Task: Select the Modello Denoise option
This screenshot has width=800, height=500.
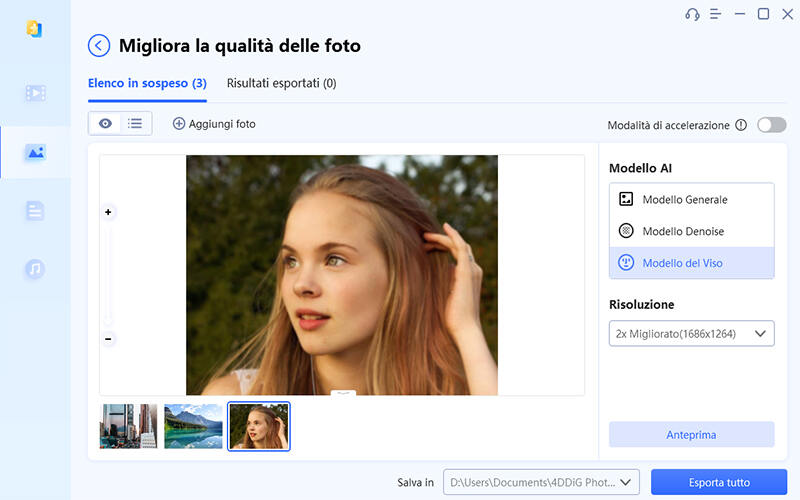Action: [x=691, y=231]
